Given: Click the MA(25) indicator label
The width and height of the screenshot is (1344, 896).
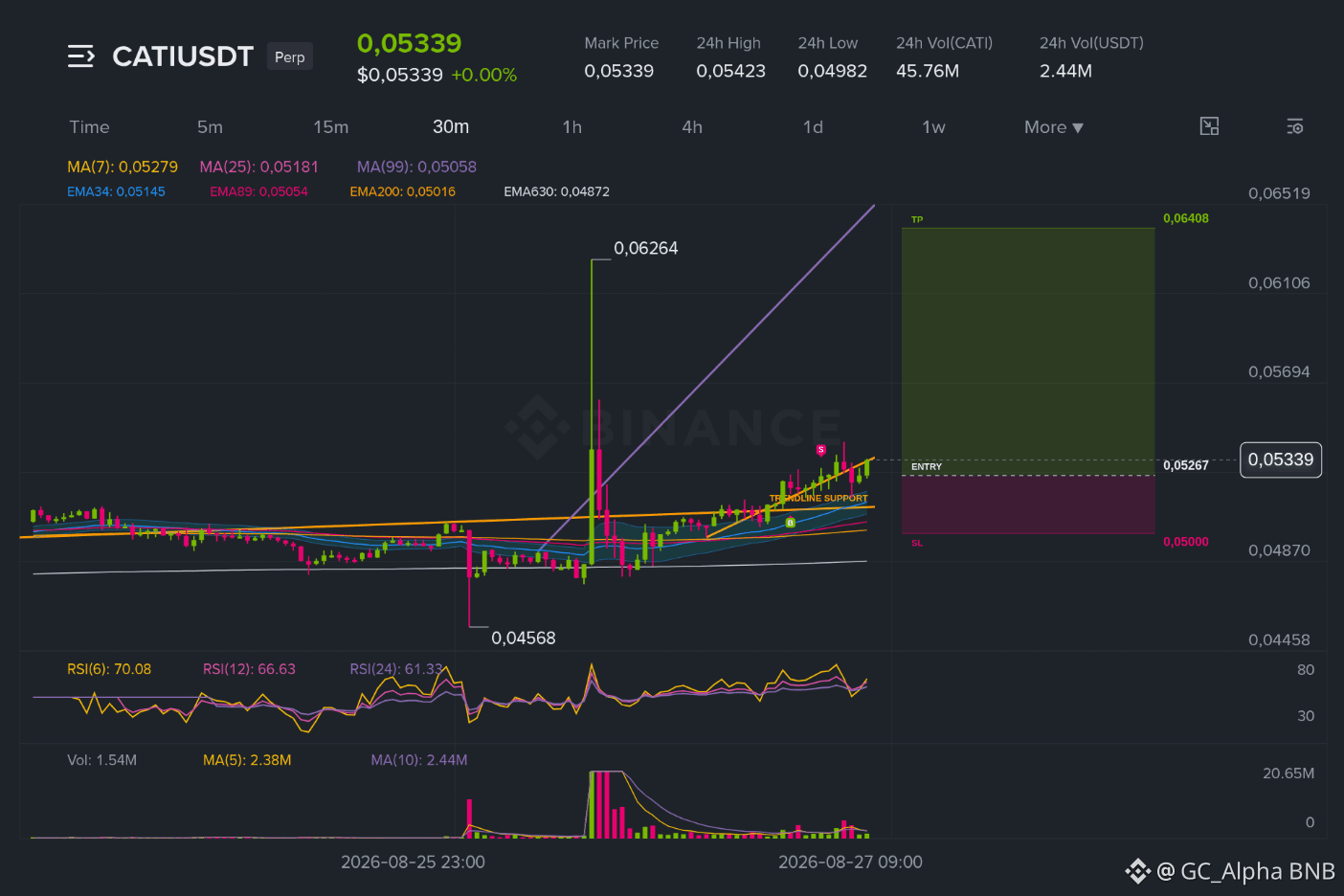Looking at the screenshot, I should click(258, 167).
